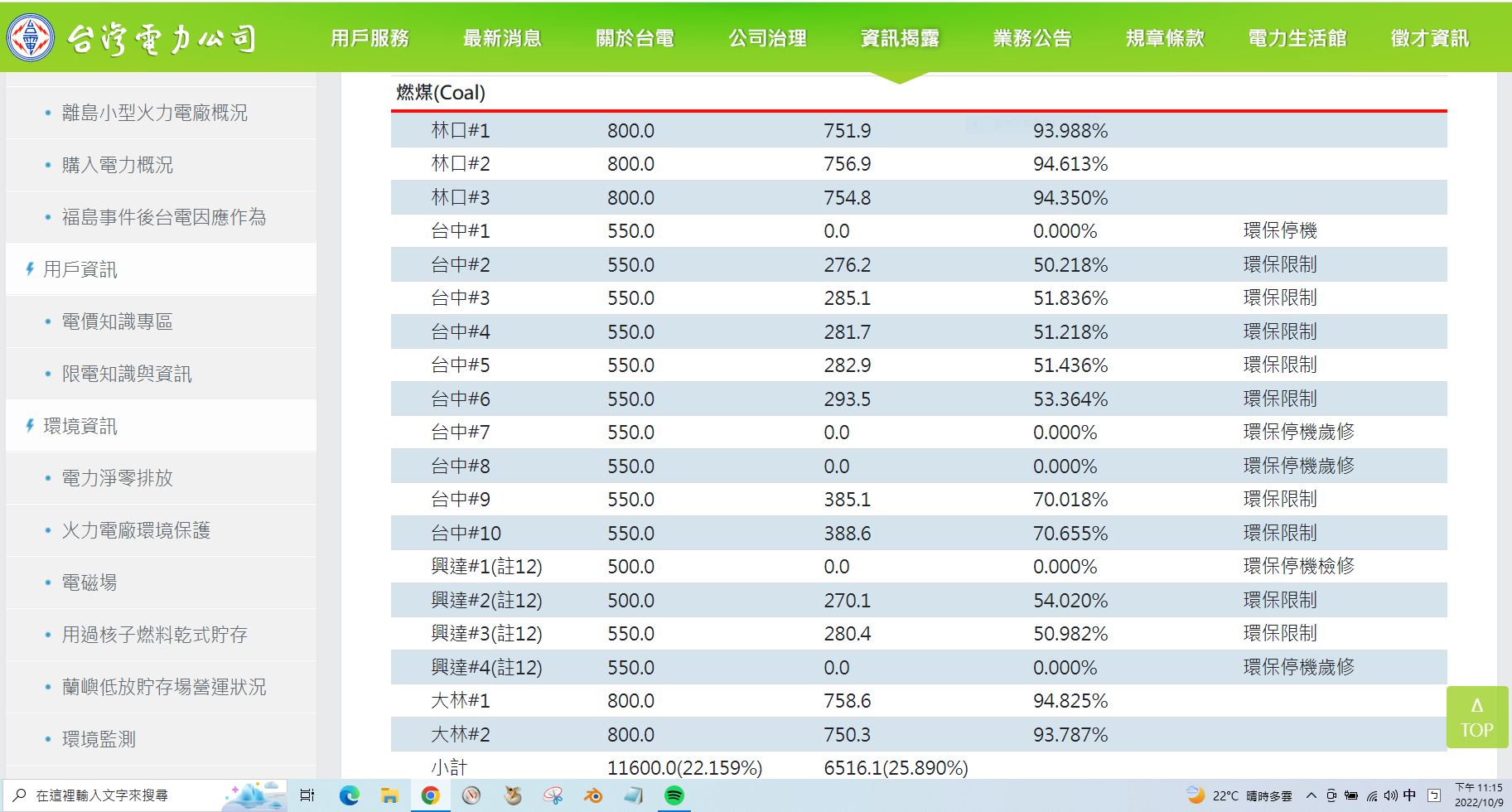Expand the 用戶資訊 sidebar section
This screenshot has height=812, width=1512.
(x=80, y=269)
